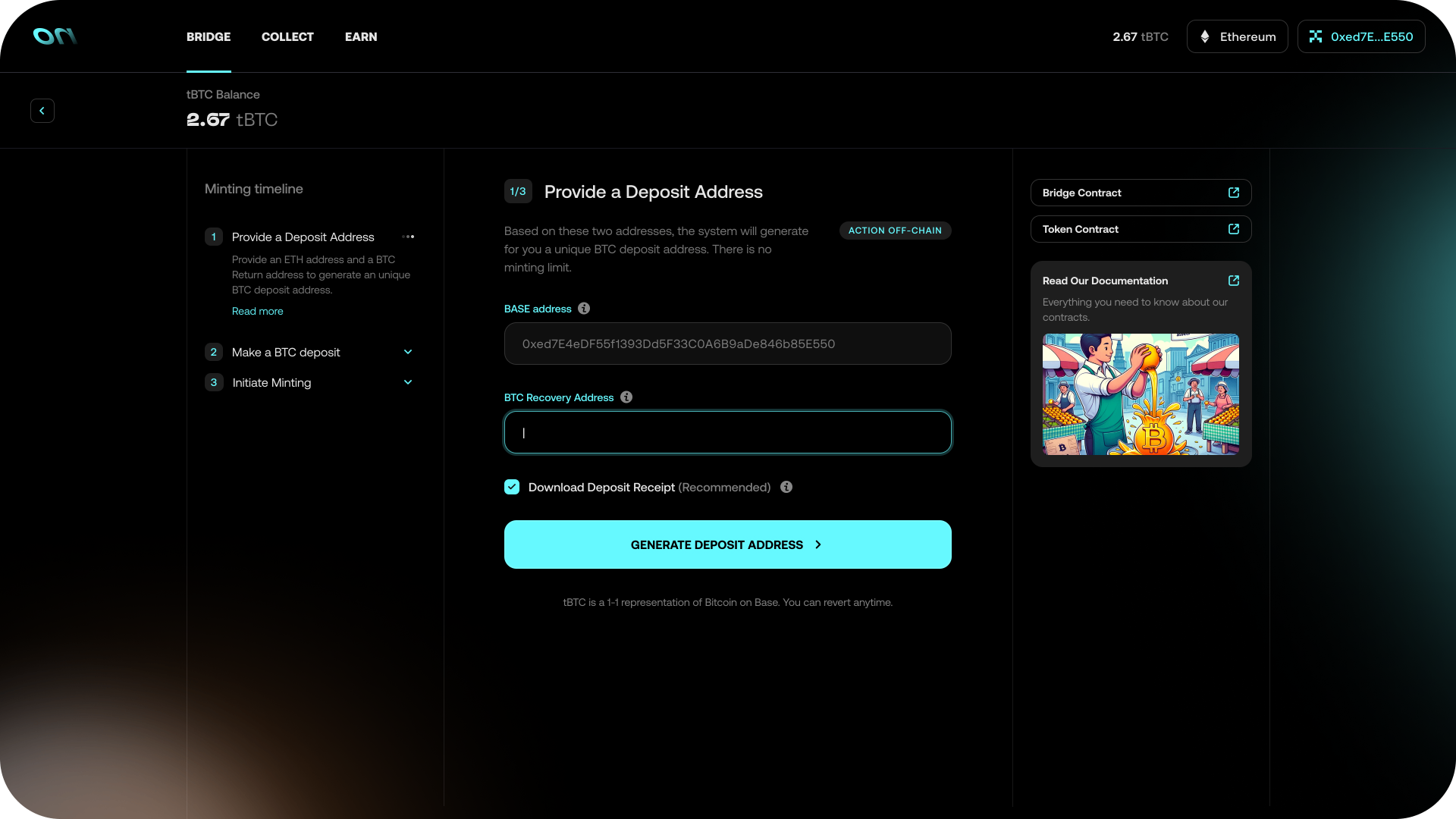Click the BTC Recovery Address info icon
Image resolution: width=1456 pixels, height=819 pixels.
click(626, 397)
